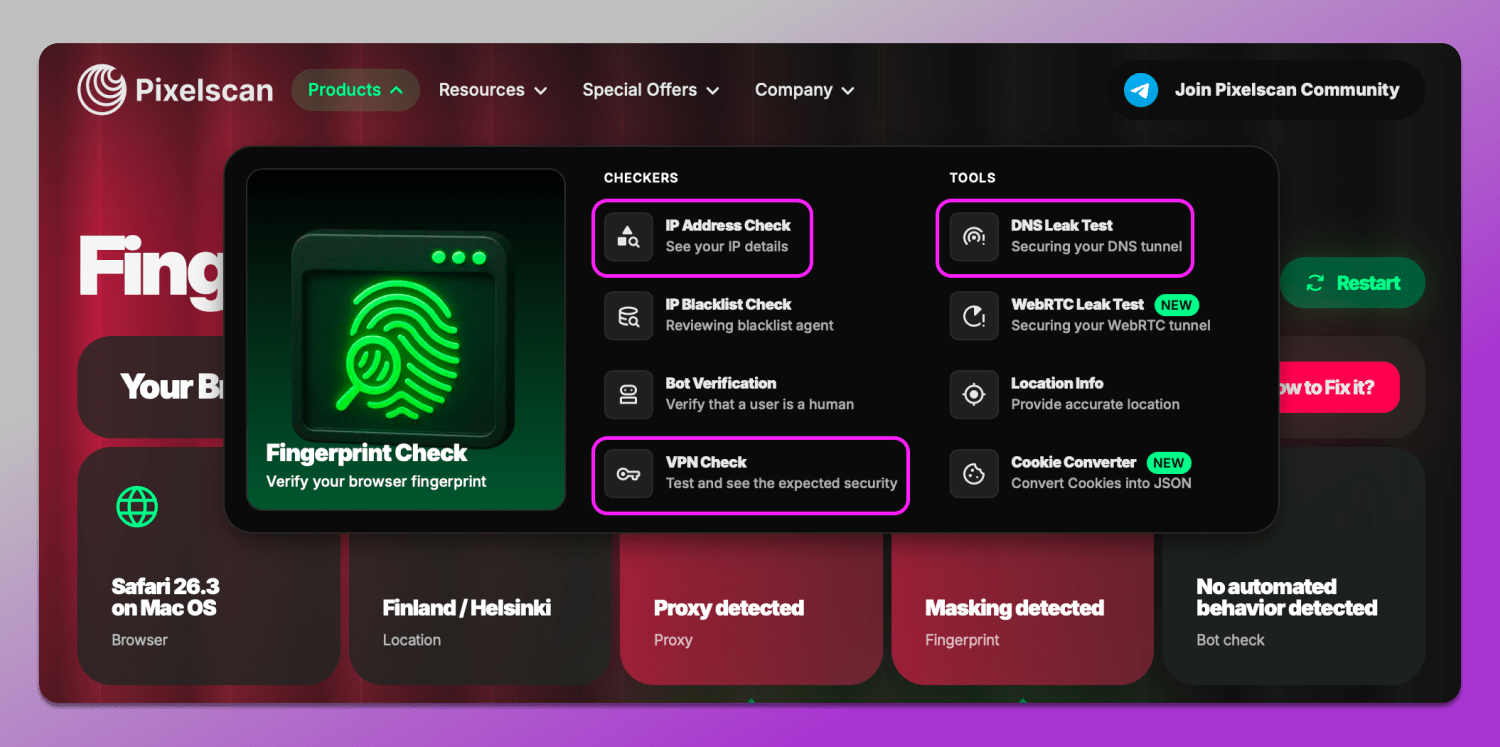Click the IP Blacklist Check database icon
This screenshot has height=747, width=1500.
[x=628, y=316]
